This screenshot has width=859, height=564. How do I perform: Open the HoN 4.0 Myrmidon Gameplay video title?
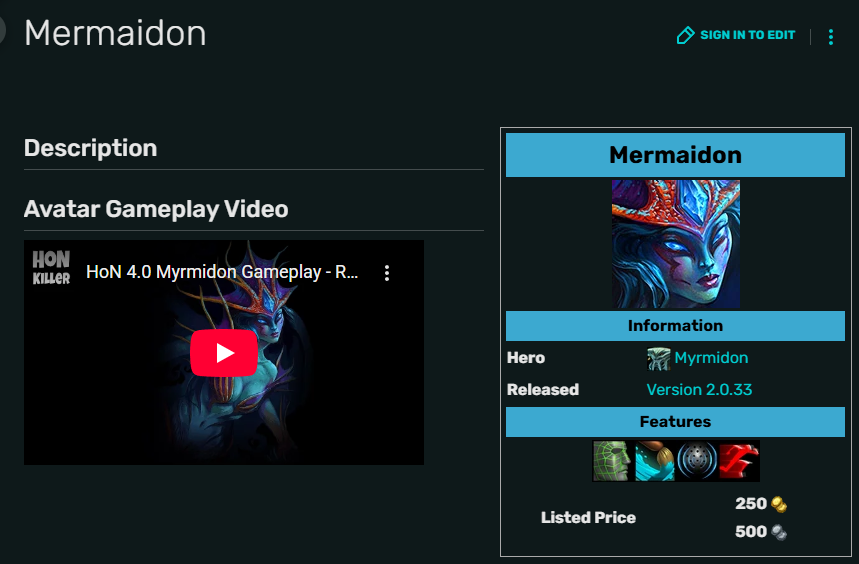pyautogui.click(x=222, y=272)
